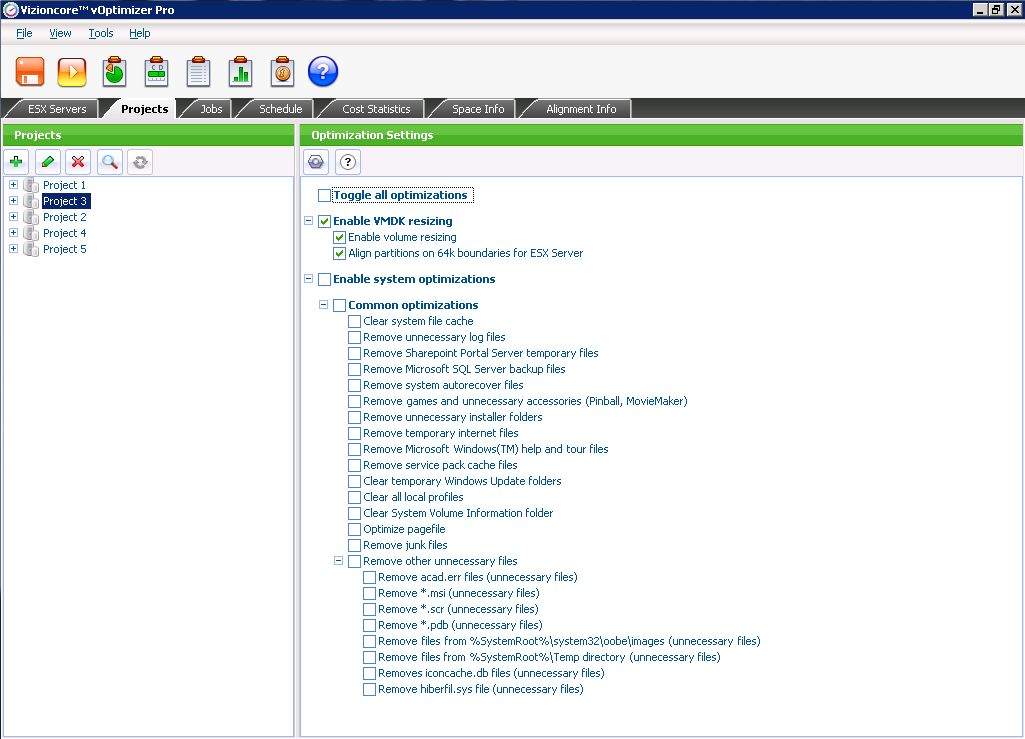Open the pie chart clipboard report icon
Image resolution: width=1025 pixels, height=739 pixels.
click(x=114, y=71)
